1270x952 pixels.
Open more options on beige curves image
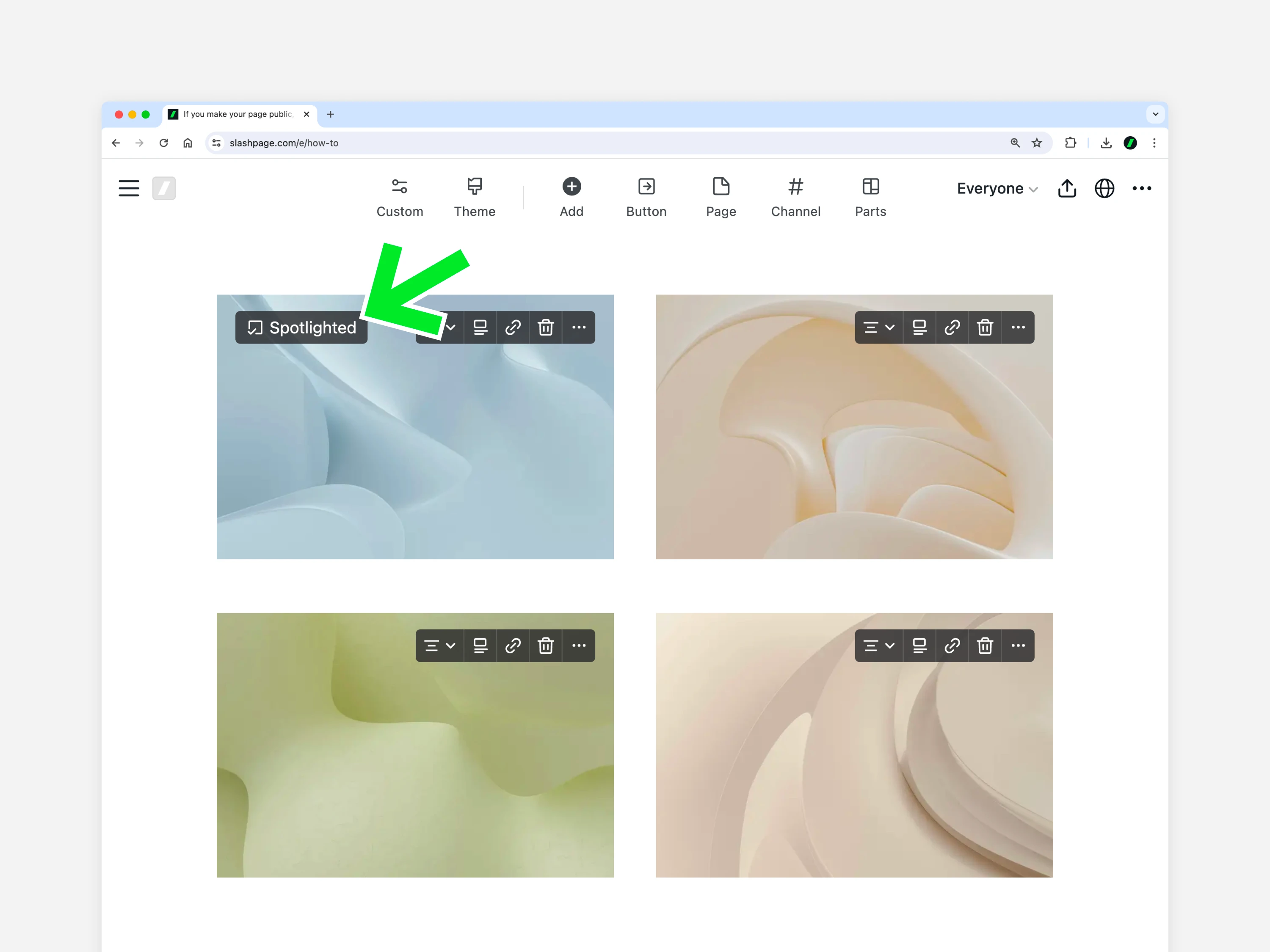tap(1018, 646)
